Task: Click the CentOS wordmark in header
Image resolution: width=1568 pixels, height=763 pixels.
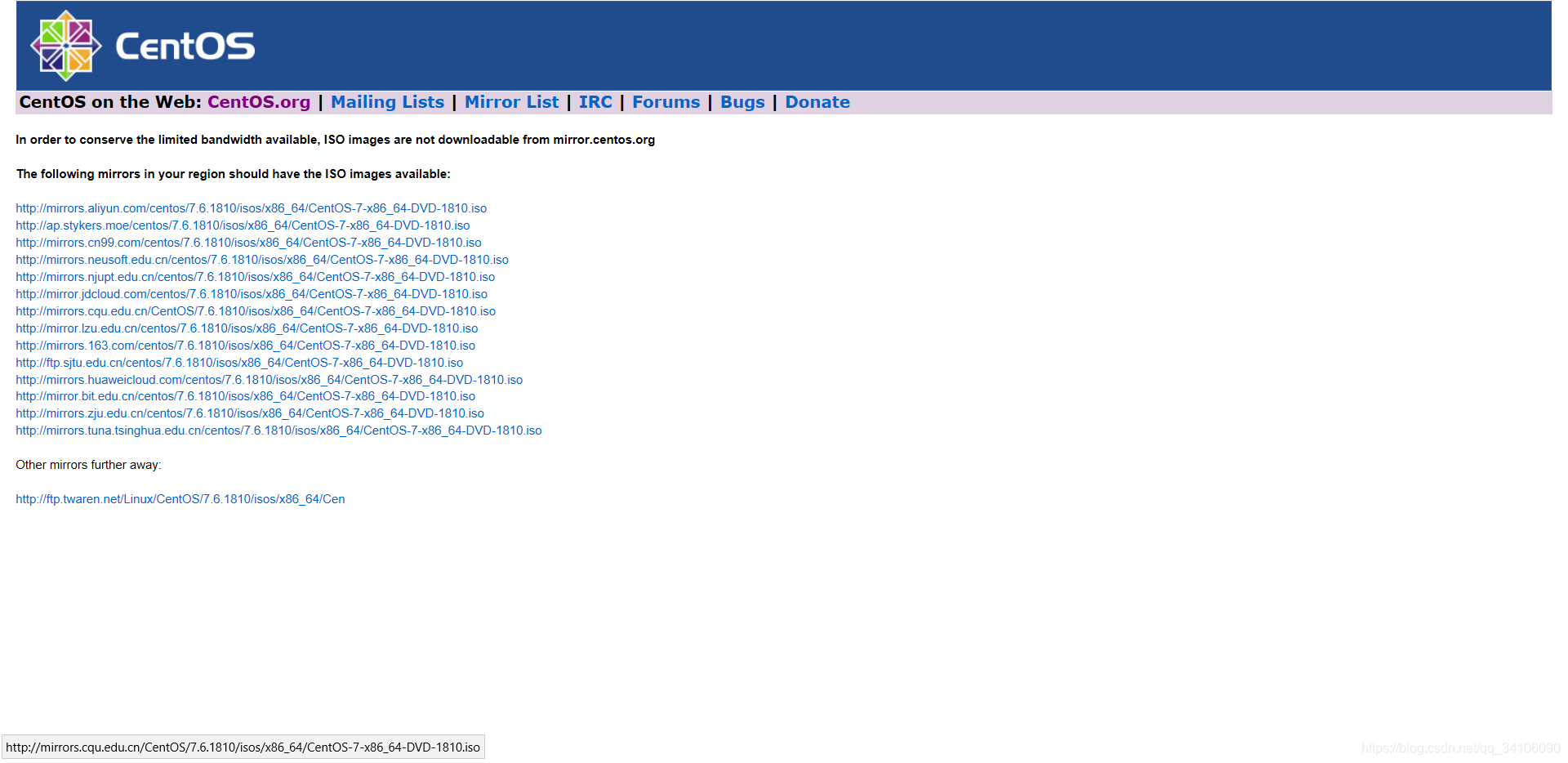Action: (185, 47)
